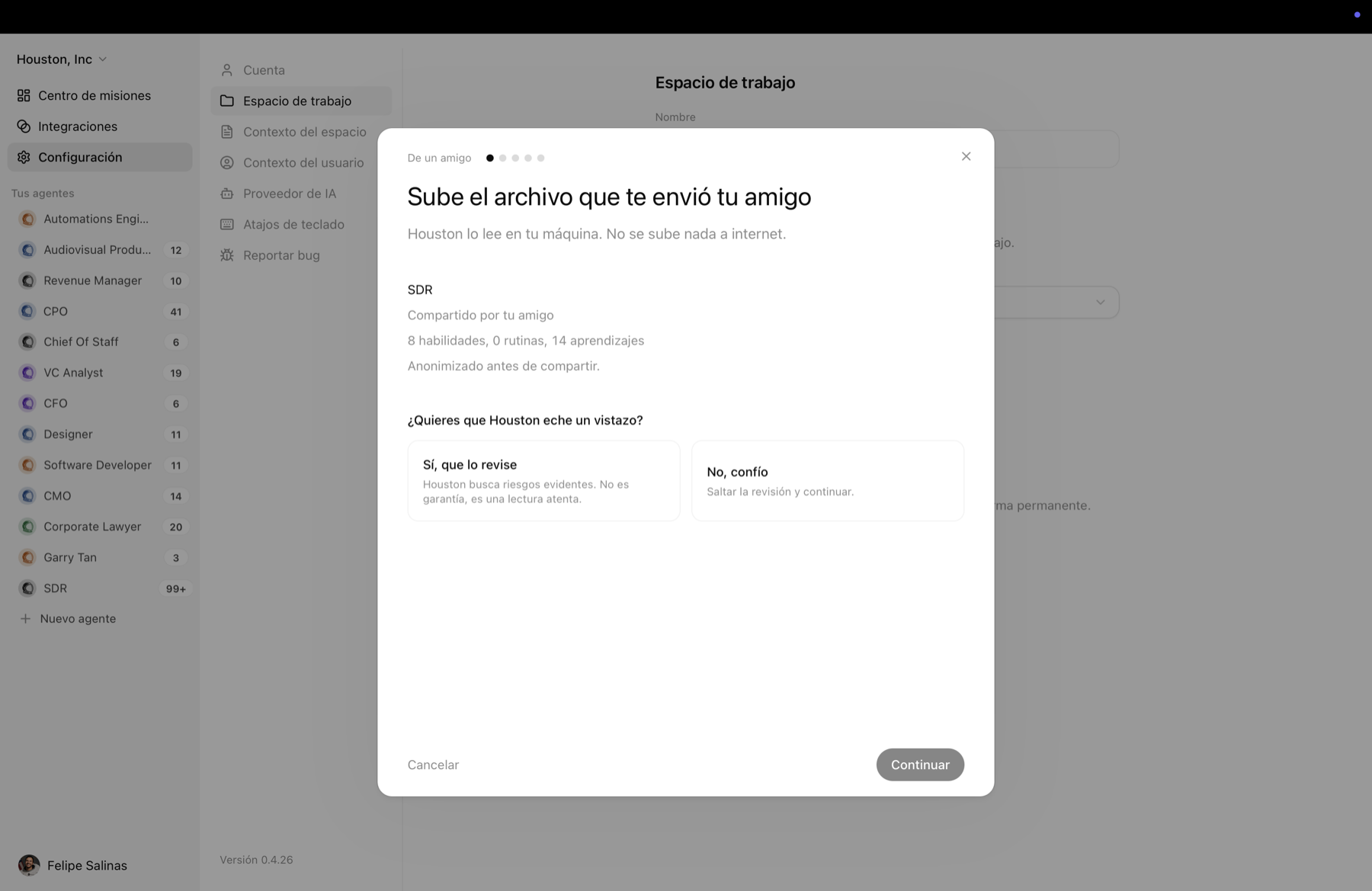Expand the Houston, Inc workspace dropdown
The width and height of the screenshot is (1372, 891).
62,59
